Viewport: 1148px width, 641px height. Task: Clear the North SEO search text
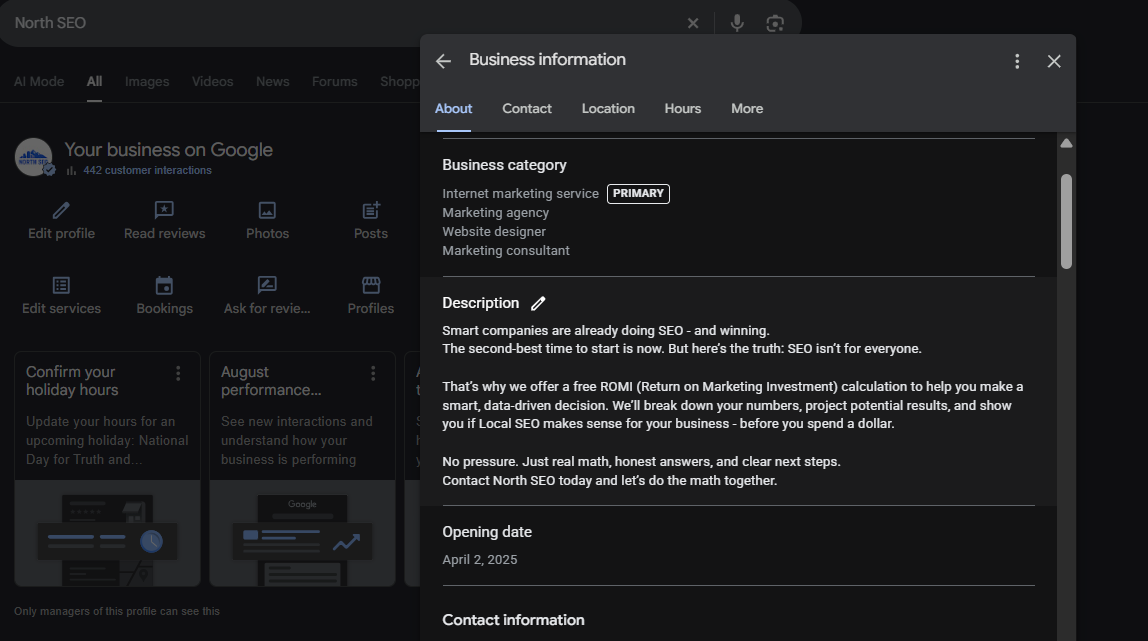(693, 23)
